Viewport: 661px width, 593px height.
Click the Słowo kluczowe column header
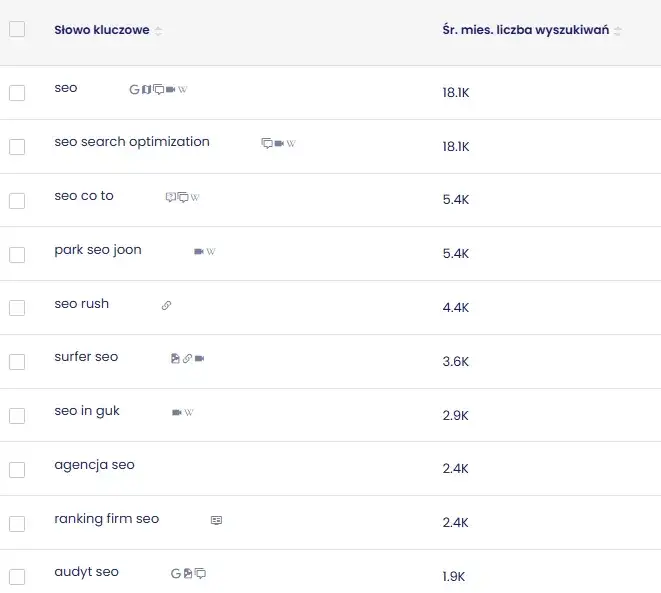101,30
